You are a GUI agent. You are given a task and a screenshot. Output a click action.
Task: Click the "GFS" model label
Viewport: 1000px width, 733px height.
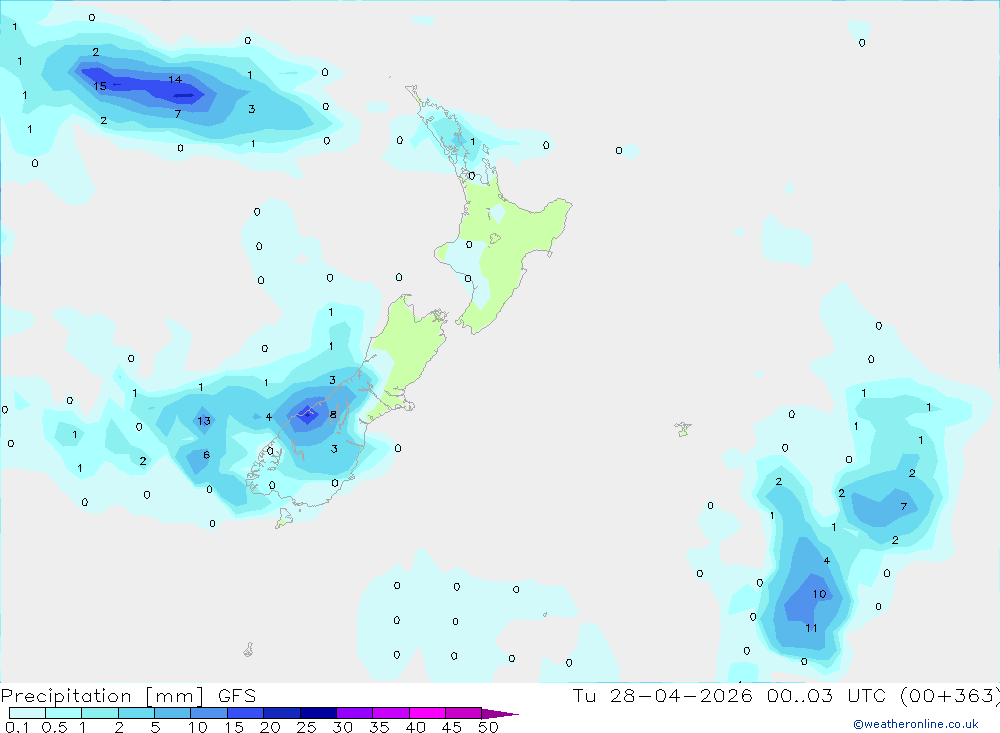coord(237,696)
